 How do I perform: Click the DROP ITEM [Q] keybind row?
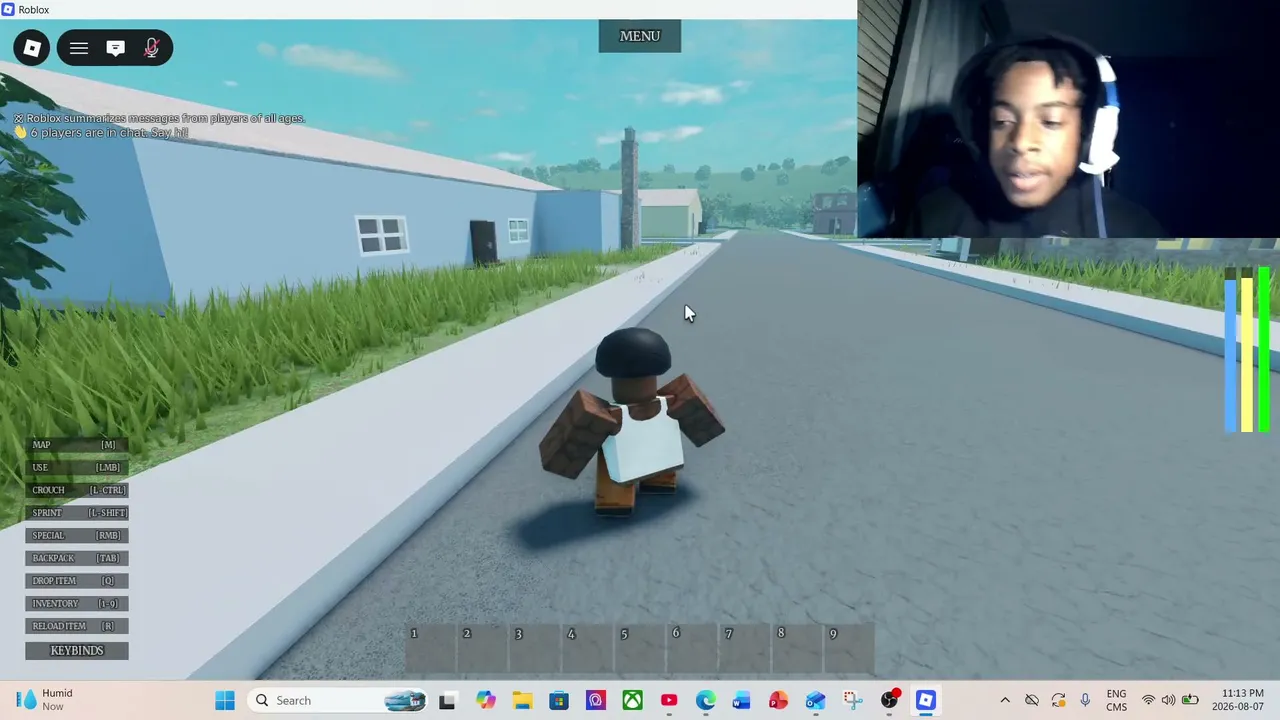point(77,581)
